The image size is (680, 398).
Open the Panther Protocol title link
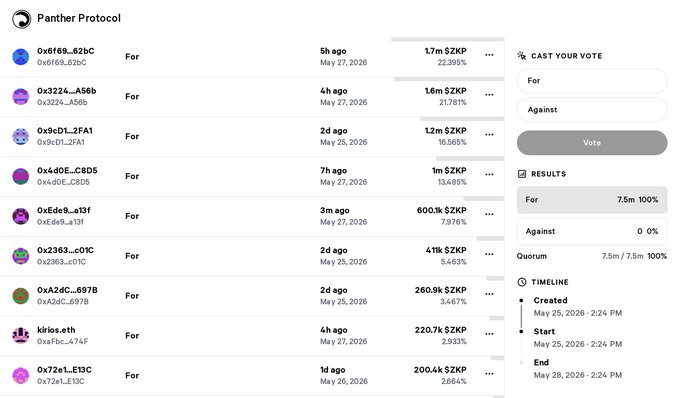click(79, 18)
